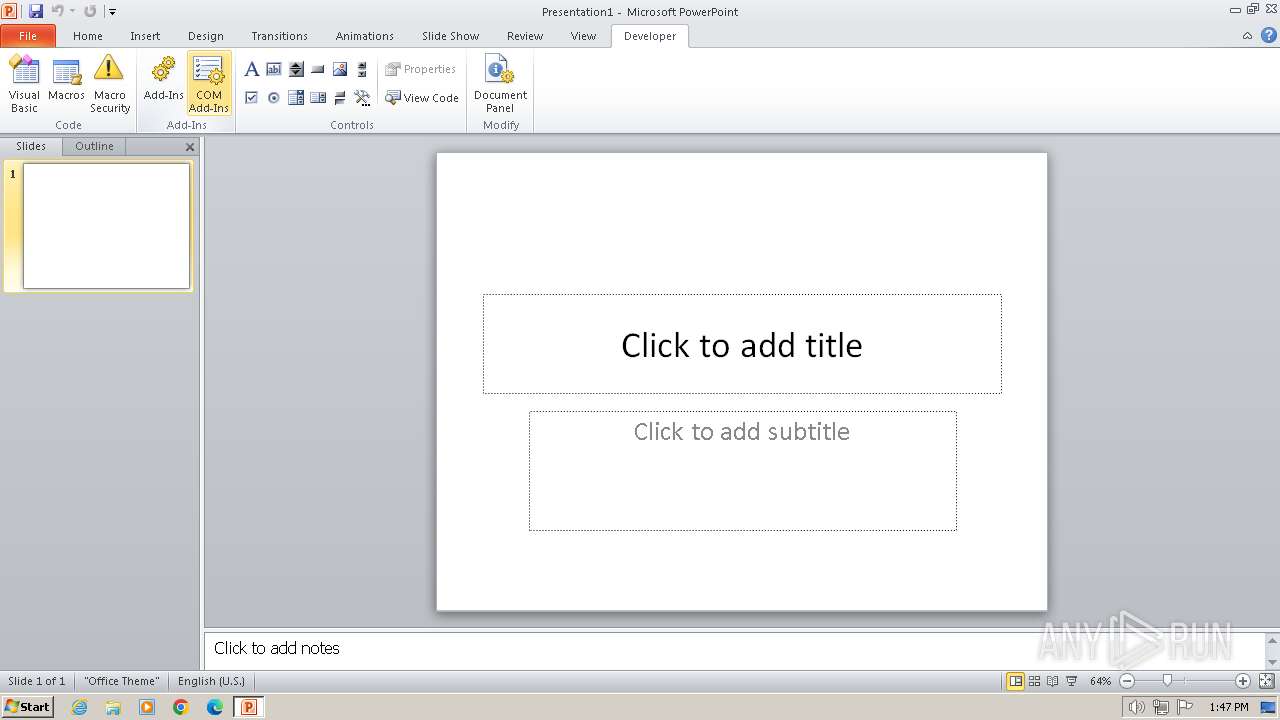Click the title placeholder on slide
This screenshot has height=720, width=1280.
click(742, 344)
